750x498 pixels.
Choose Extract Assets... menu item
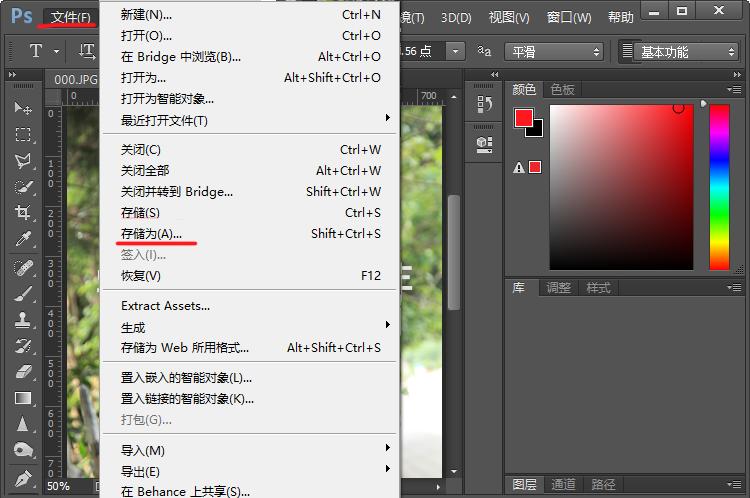click(251, 306)
